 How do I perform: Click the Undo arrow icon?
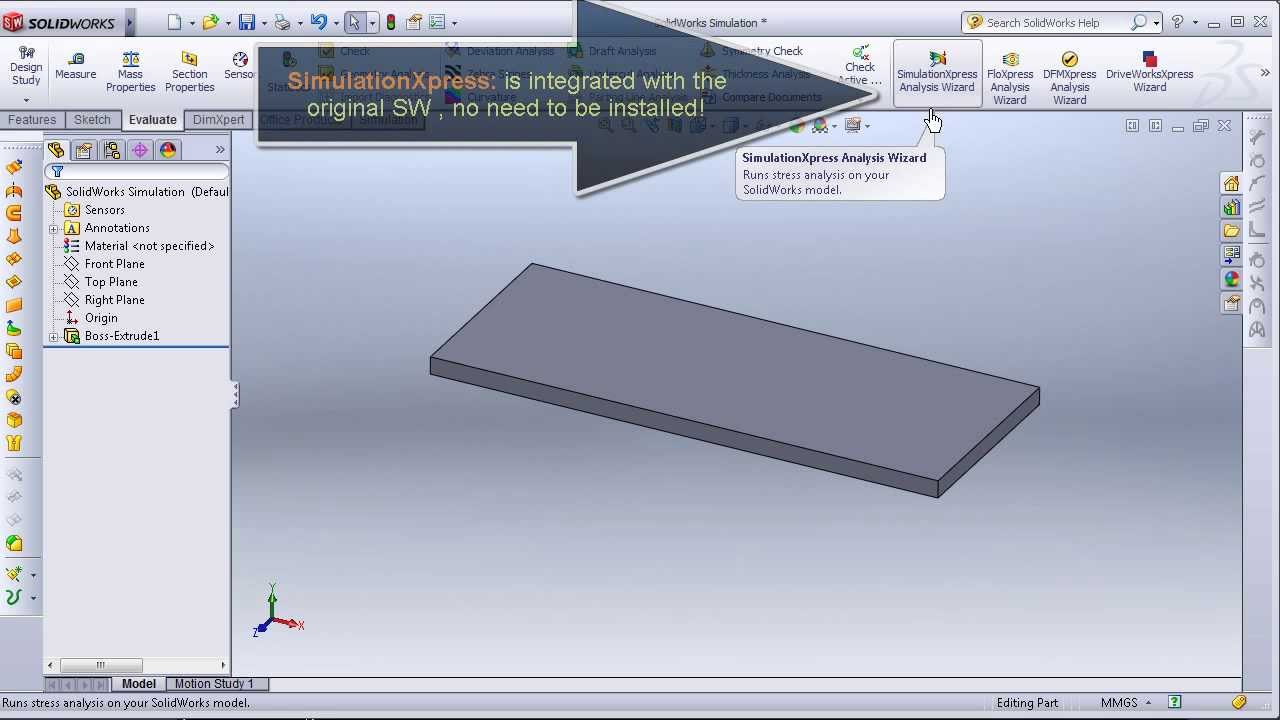[318, 22]
